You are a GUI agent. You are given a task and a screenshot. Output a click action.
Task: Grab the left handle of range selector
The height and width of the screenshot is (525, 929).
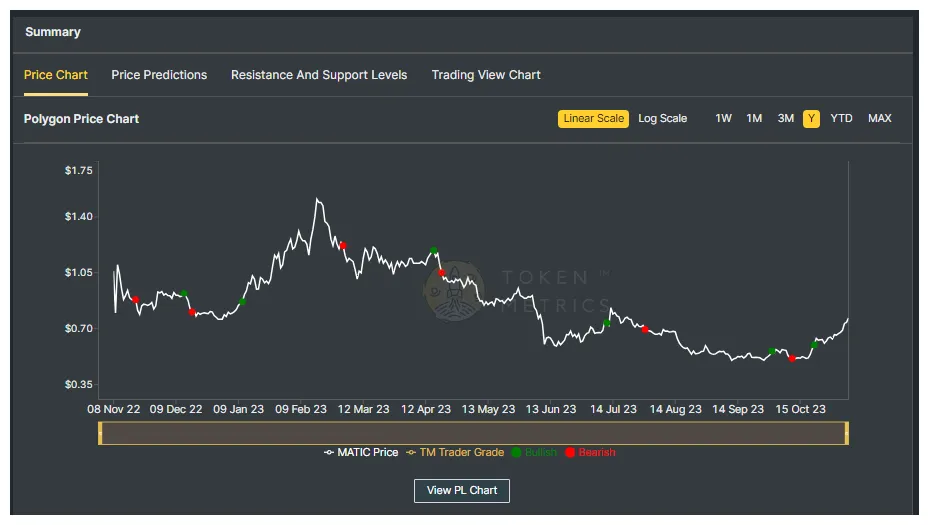click(x=100, y=433)
